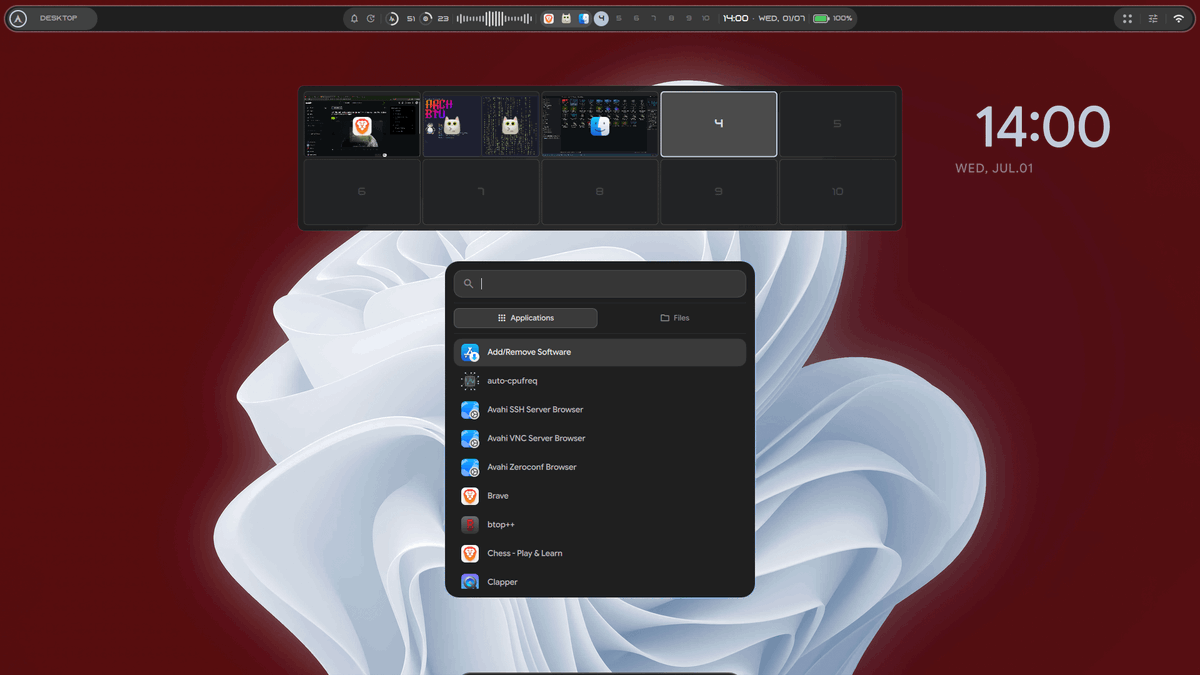Launch Brave from the app list
Viewport: 1200px width, 675px height.
point(600,496)
